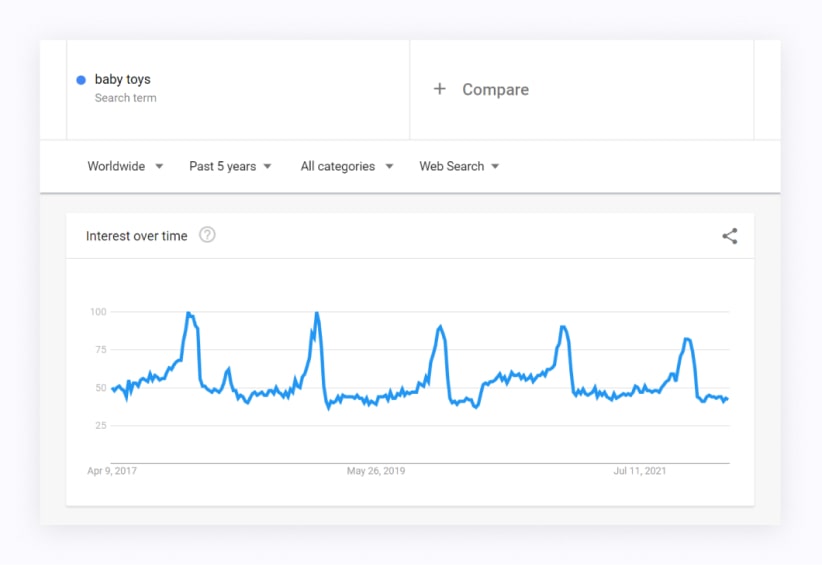Open the All categories dropdown

[346, 166]
